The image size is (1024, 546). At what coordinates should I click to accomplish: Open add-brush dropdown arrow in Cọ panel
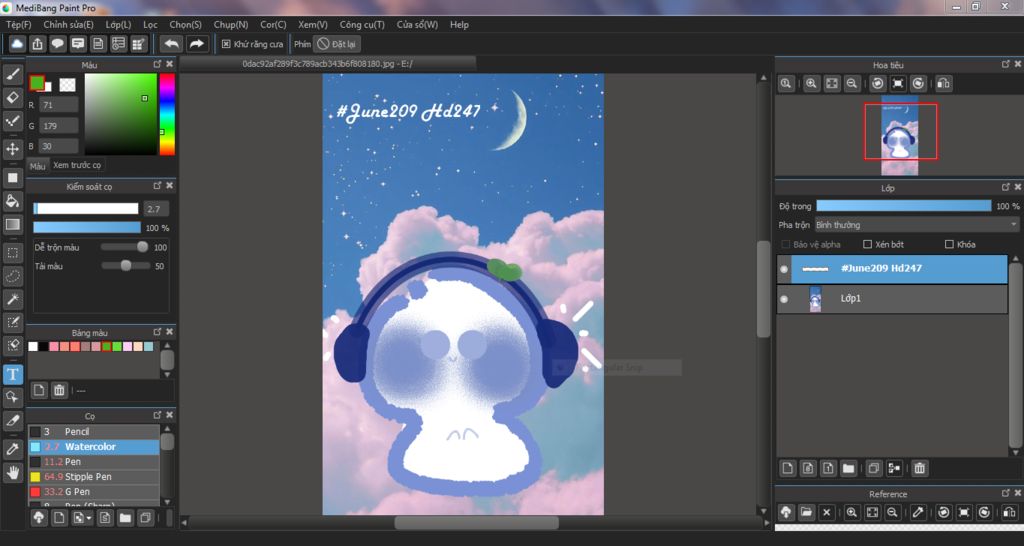pyautogui.click(x=89, y=519)
